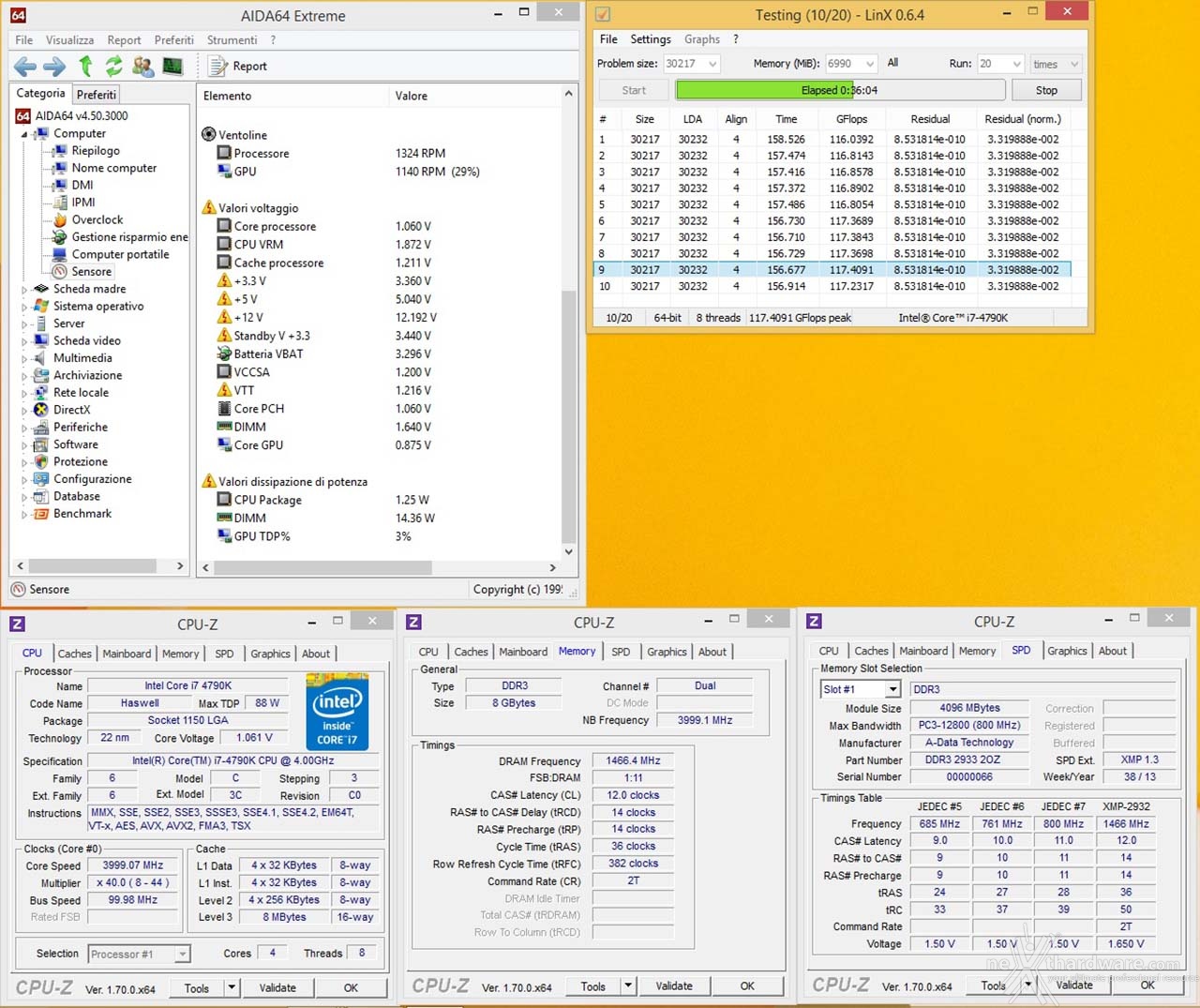The height and width of the screenshot is (1008, 1200).
Task: Click the Ventoline fan icon
Action: click(209, 135)
